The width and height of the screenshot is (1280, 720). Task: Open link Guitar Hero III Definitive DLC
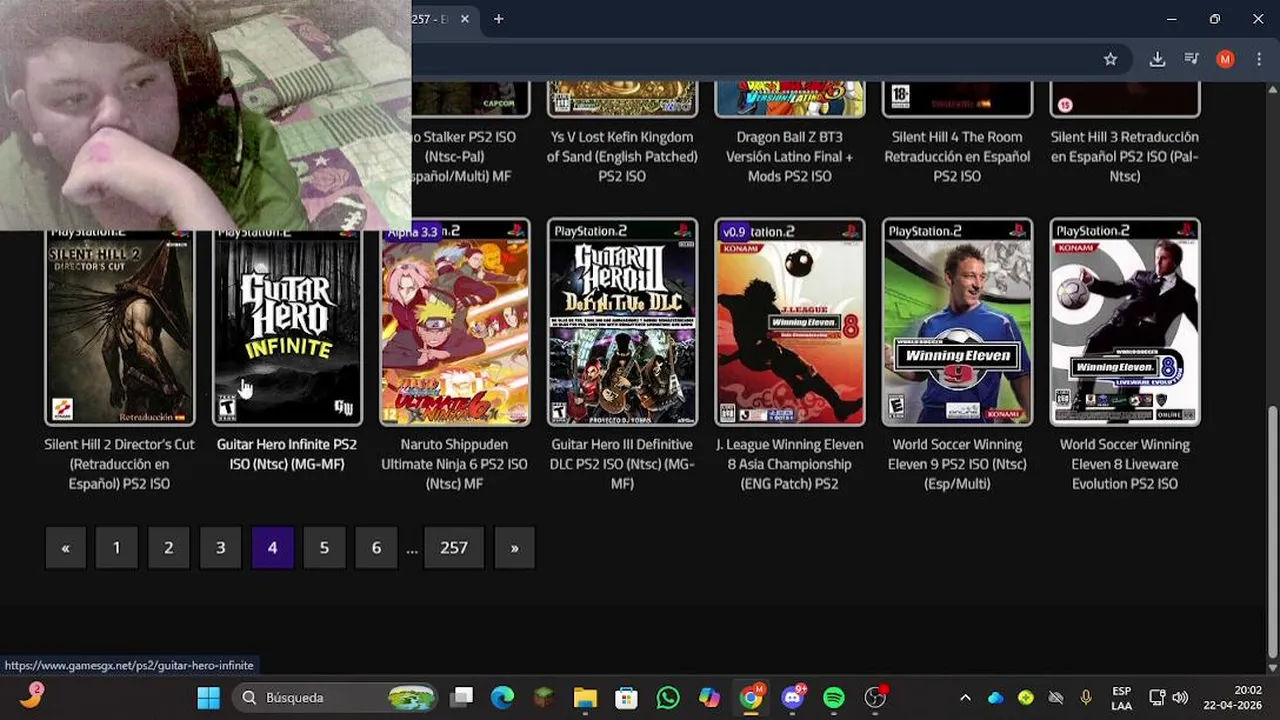tap(622, 464)
